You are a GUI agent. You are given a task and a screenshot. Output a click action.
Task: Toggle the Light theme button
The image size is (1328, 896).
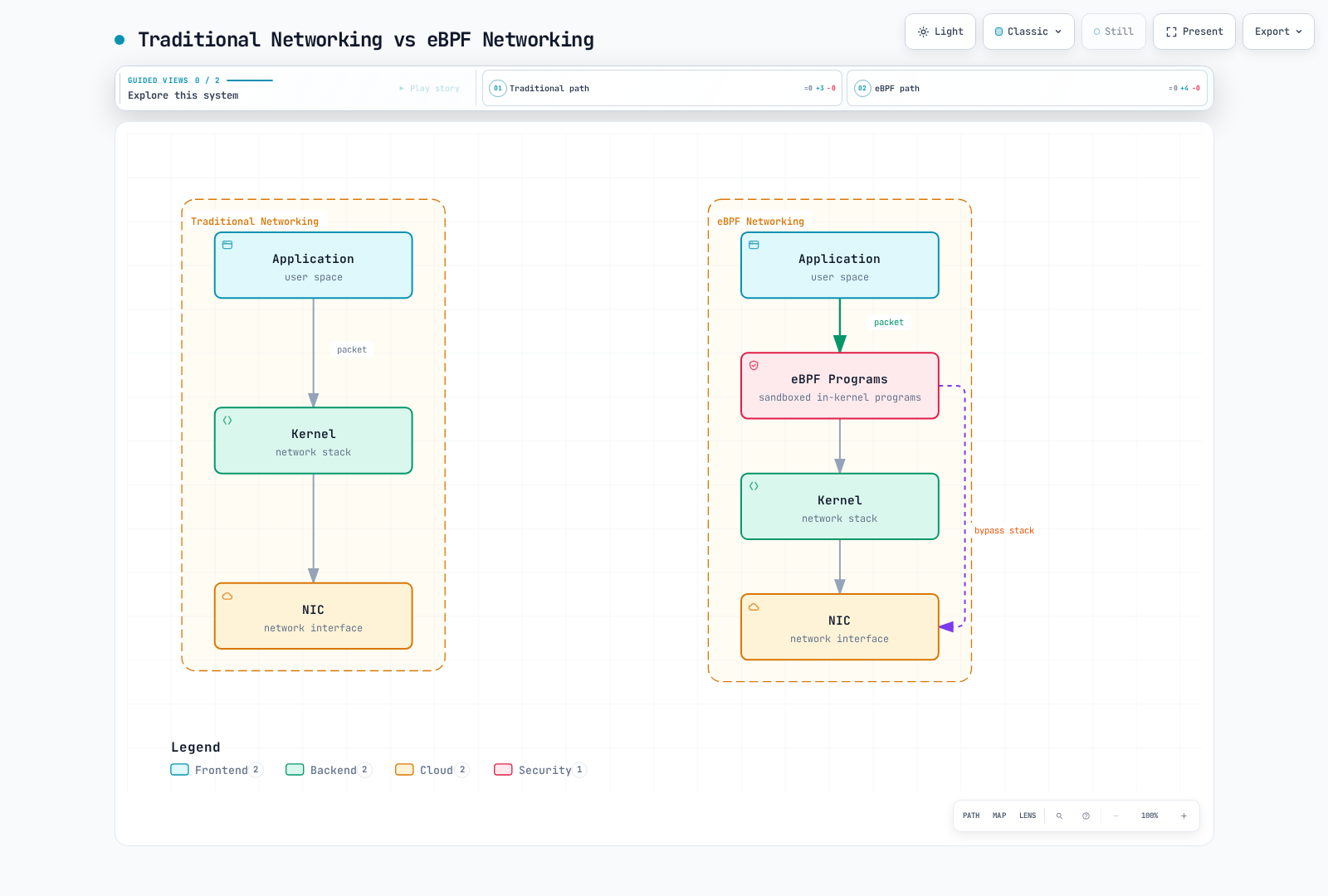pyautogui.click(x=940, y=32)
